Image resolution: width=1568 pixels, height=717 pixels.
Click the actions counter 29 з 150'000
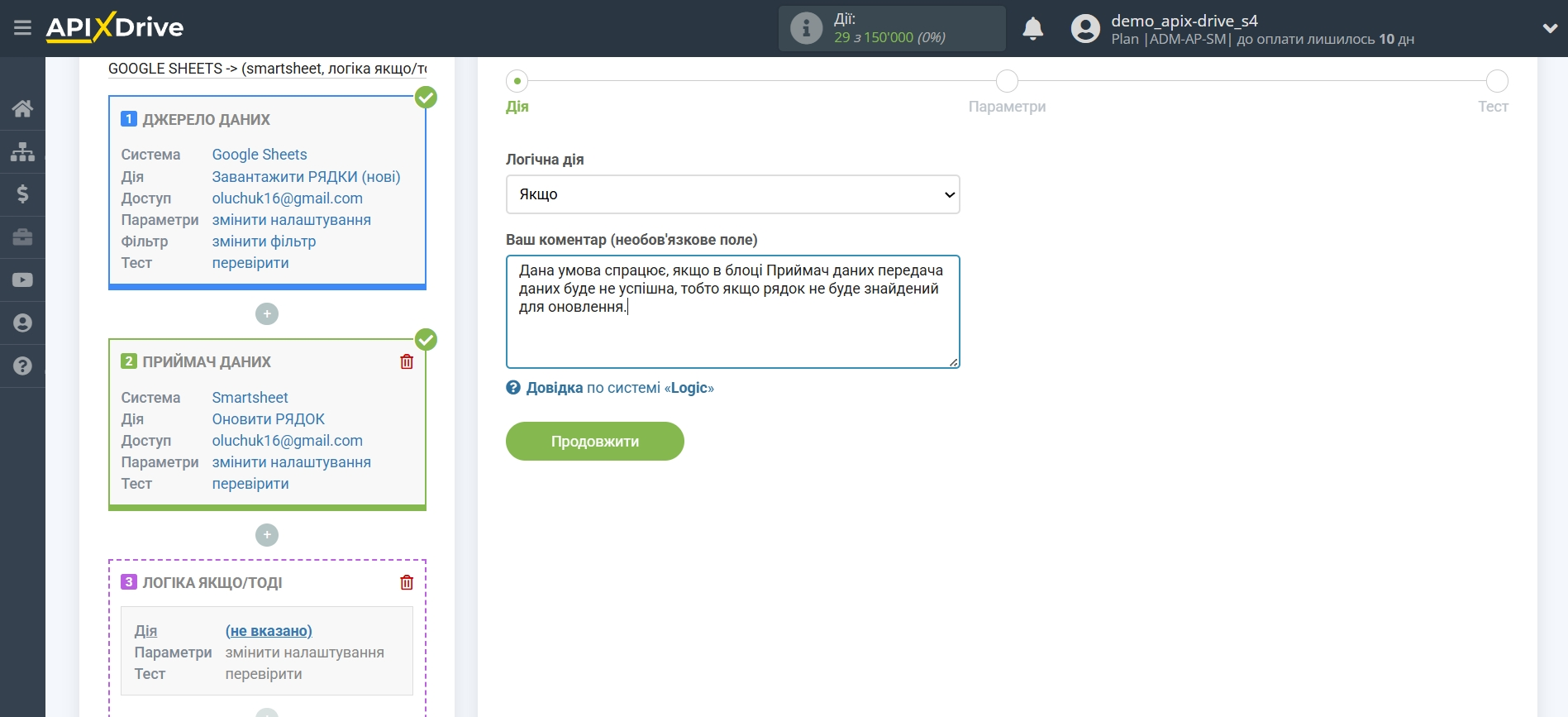(x=889, y=37)
